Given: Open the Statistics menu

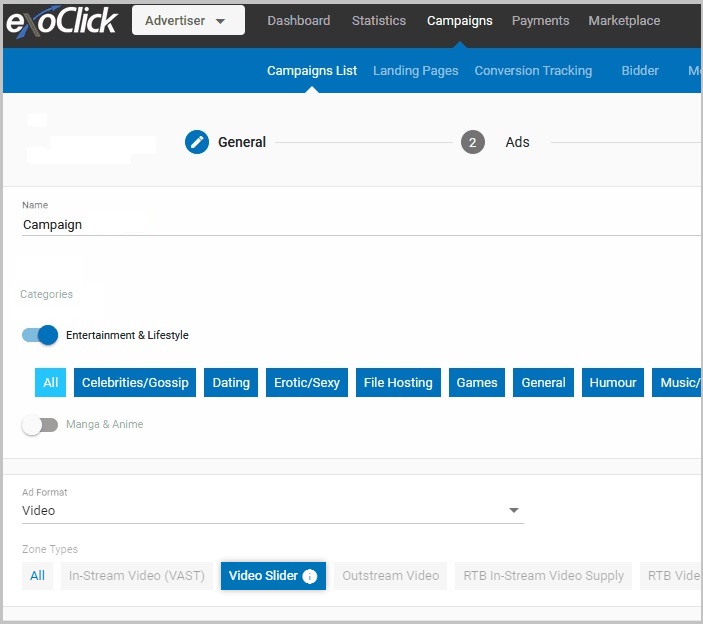Looking at the screenshot, I should (x=379, y=21).
